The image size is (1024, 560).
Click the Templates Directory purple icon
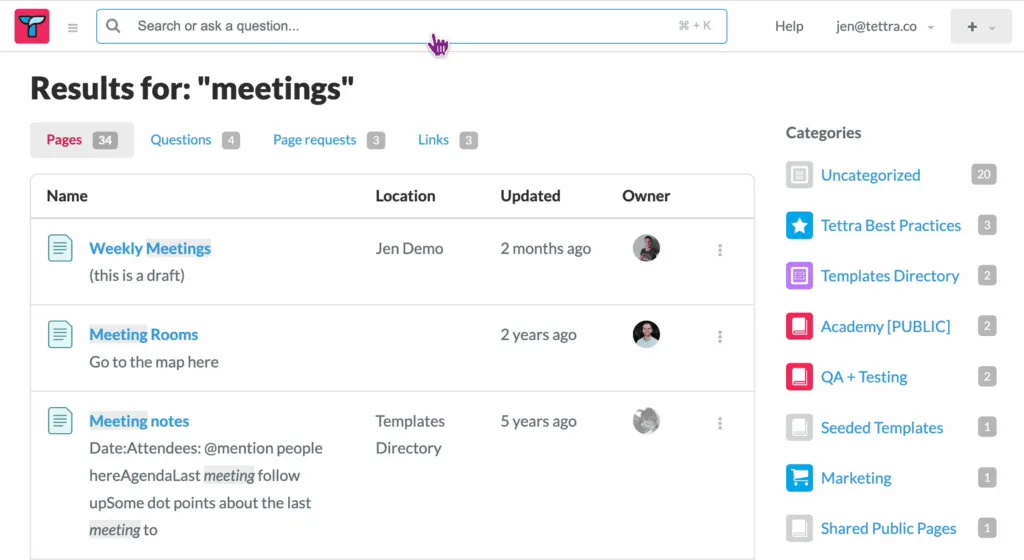pyautogui.click(x=799, y=275)
